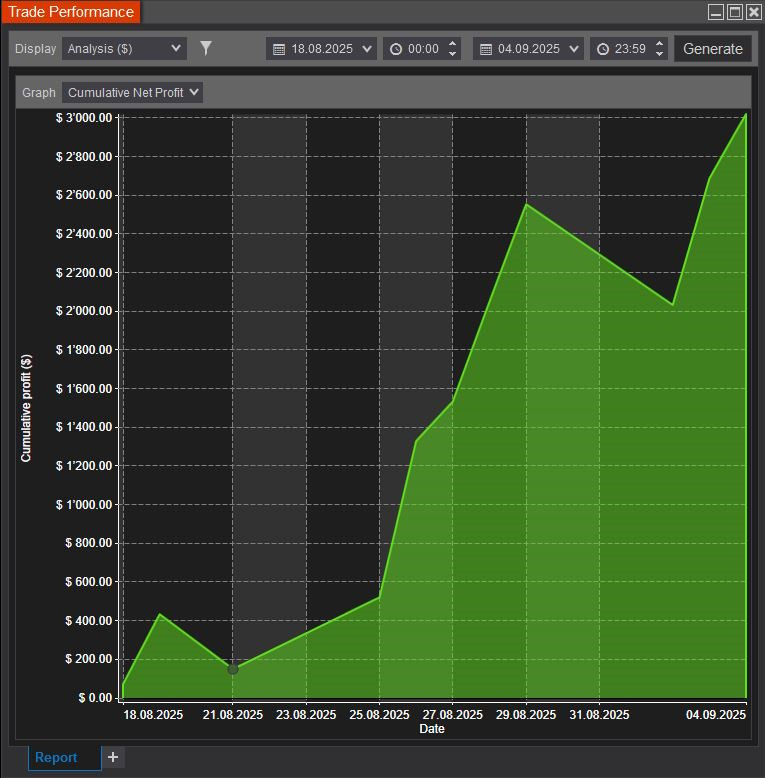Click the end time field 23:59
Viewport: 765px width, 778px height.
pyautogui.click(x=630, y=49)
